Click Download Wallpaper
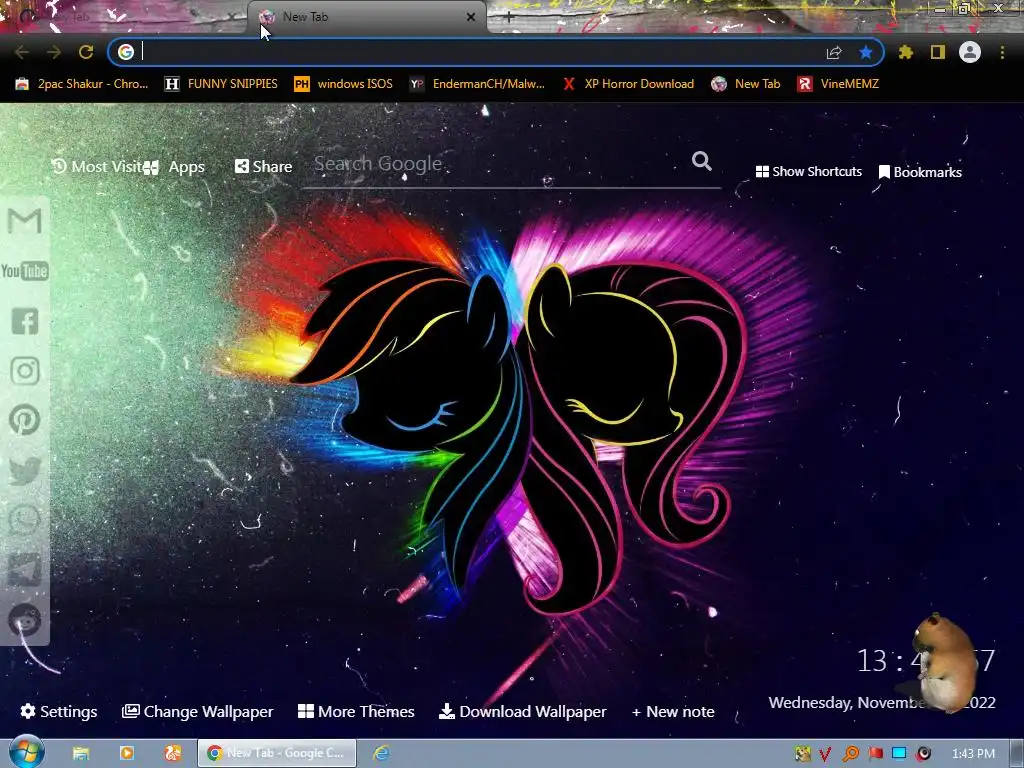The height and width of the screenshot is (768, 1024). [523, 711]
